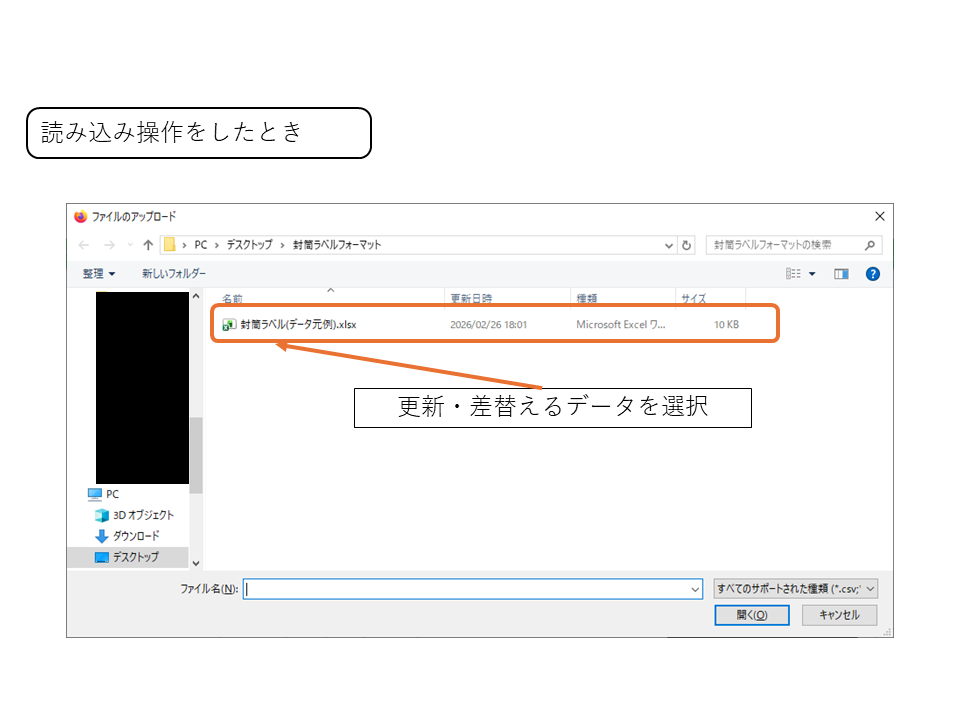This screenshot has width=960, height=720.
Task: Open the file type filter dropdown
Action: [796, 589]
